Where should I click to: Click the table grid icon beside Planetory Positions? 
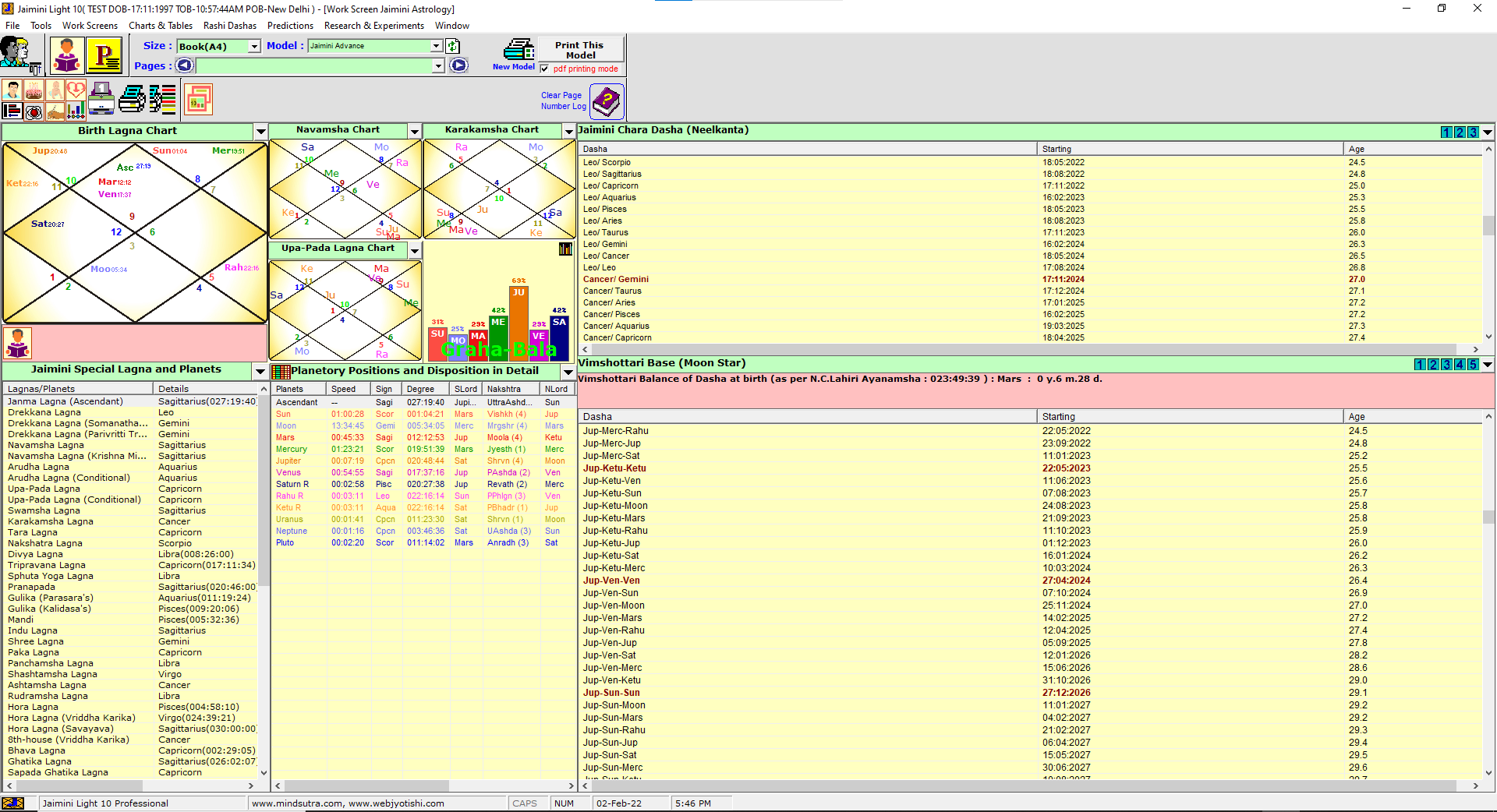281,372
